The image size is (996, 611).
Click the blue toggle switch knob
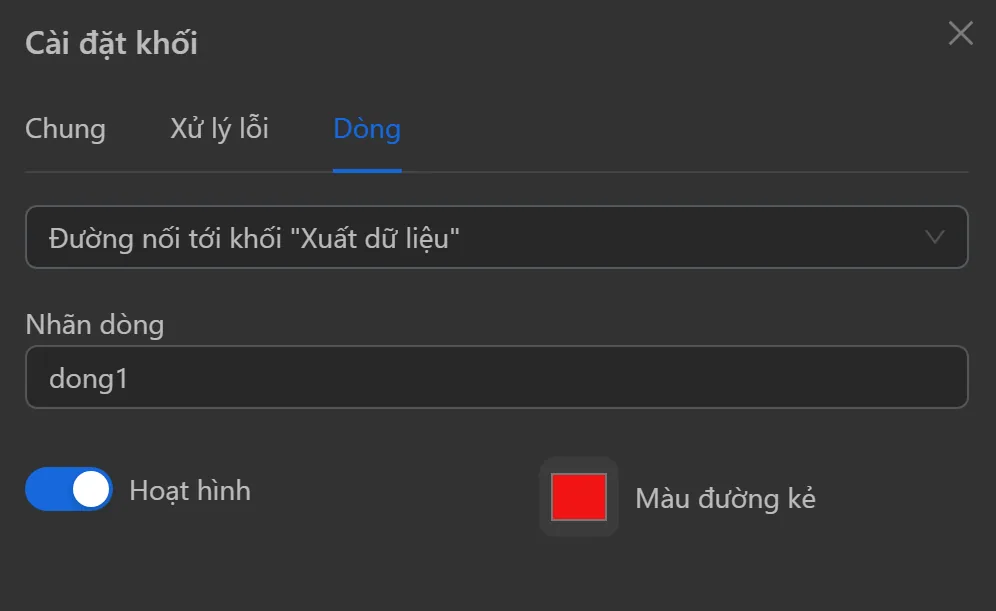(89, 490)
